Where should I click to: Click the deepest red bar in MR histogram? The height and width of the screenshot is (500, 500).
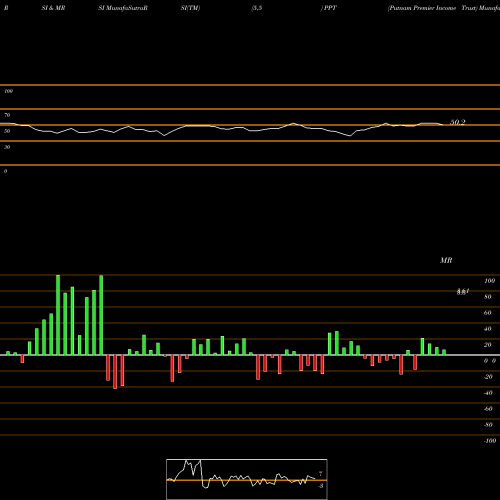tap(115, 372)
